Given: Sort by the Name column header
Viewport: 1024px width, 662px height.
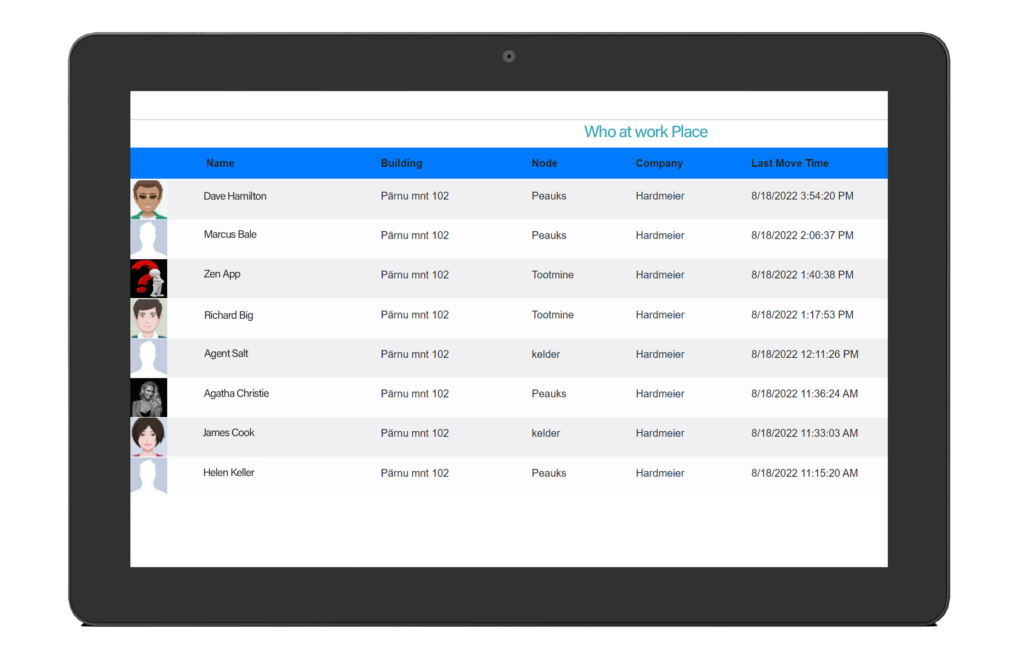Looking at the screenshot, I should (x=220, y=163).
